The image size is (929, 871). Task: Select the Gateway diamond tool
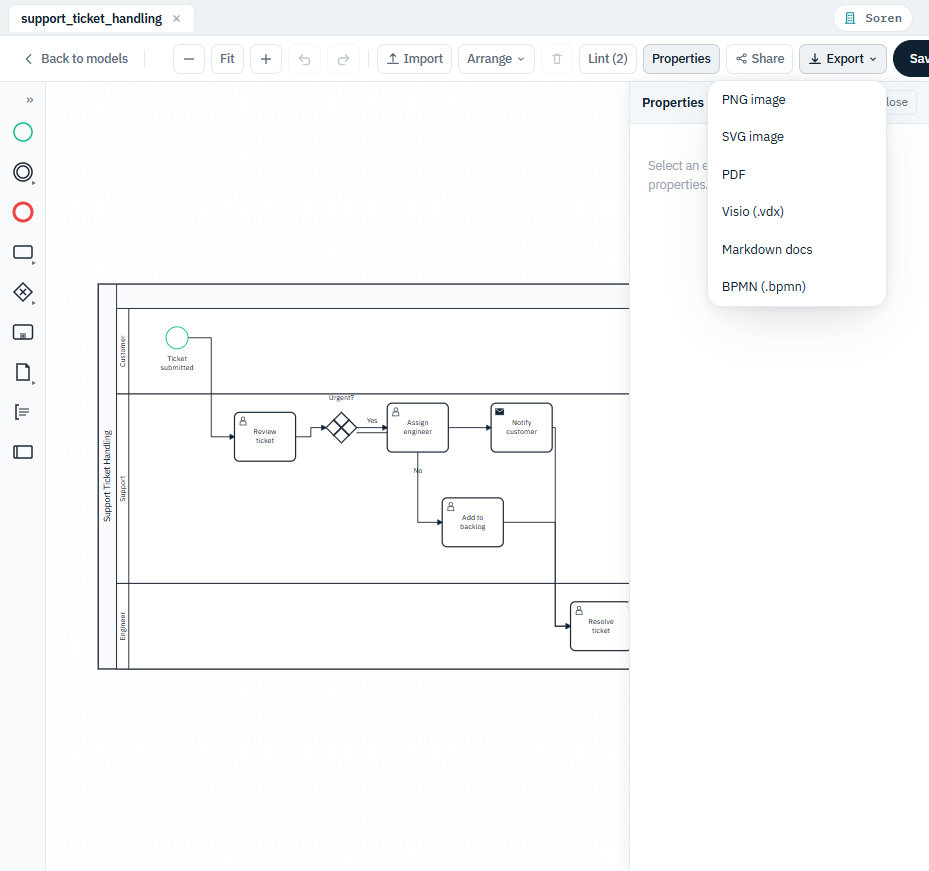(x=23, y=292)
